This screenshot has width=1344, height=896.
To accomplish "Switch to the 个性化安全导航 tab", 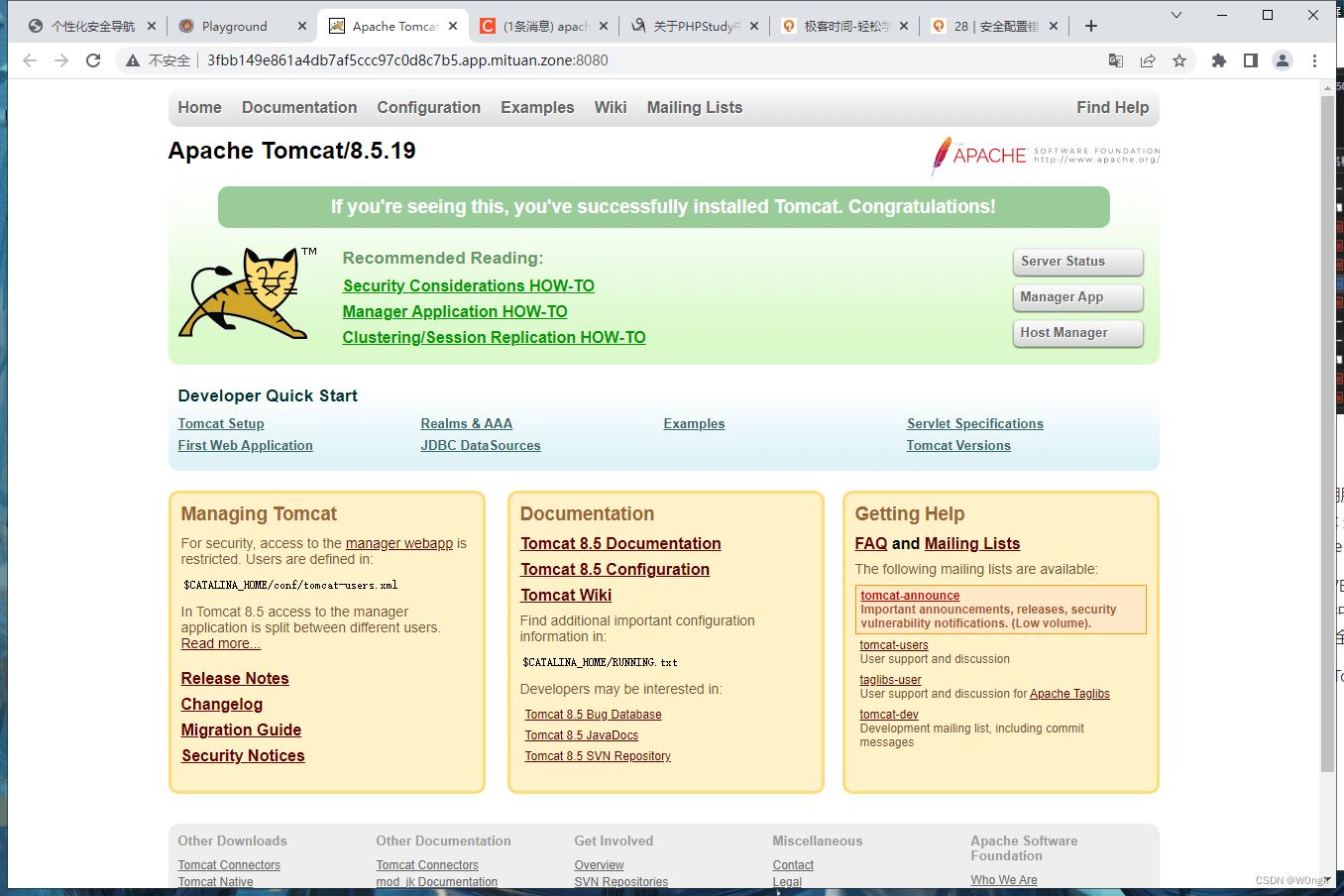I will (92, 26).
